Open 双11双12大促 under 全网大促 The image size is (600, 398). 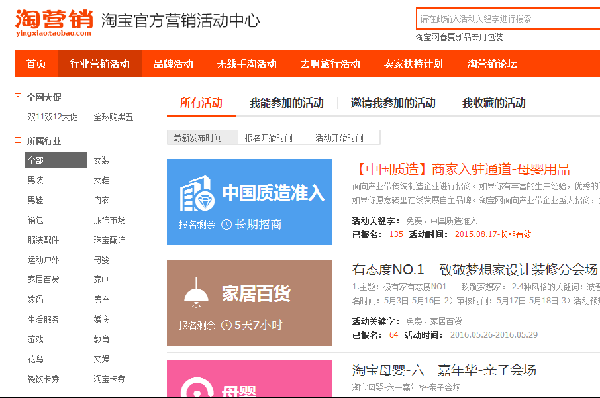[52, 117]
